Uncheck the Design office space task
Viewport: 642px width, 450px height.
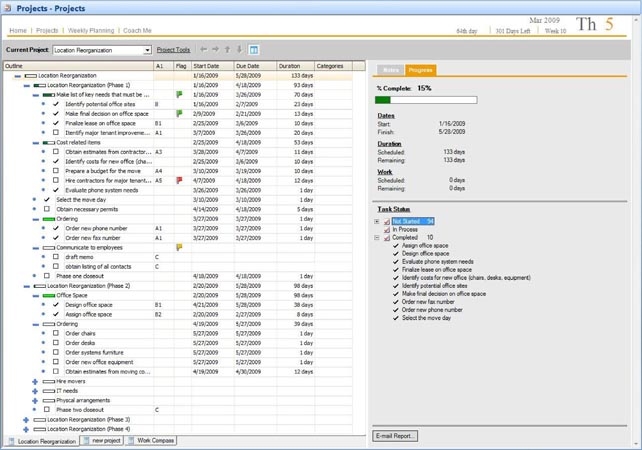(56, 305)
